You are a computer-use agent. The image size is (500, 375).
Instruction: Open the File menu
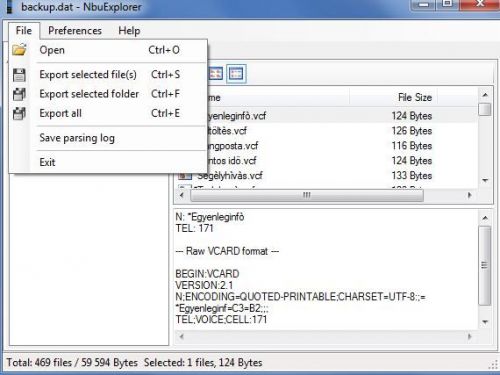tap(24, 31)
